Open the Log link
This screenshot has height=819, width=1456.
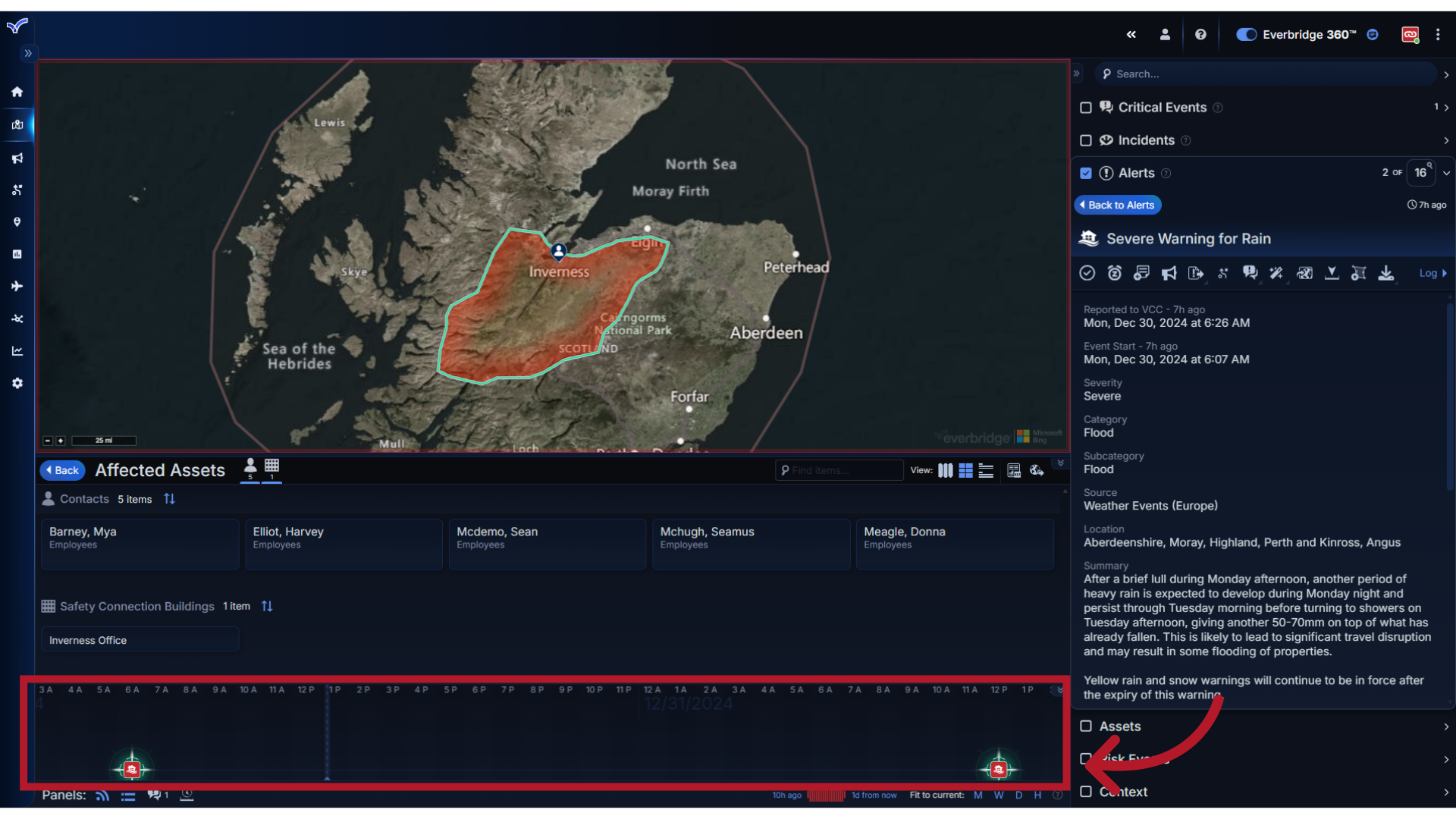point(1430,273)
